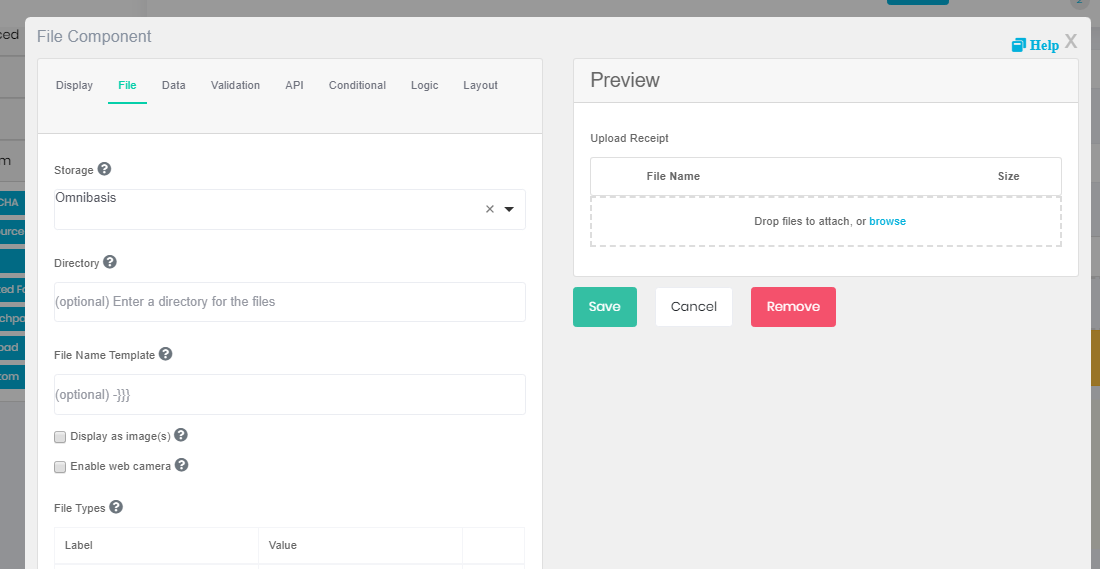
Task: Select the Layout tab
Action: click(x=480, y=86)
